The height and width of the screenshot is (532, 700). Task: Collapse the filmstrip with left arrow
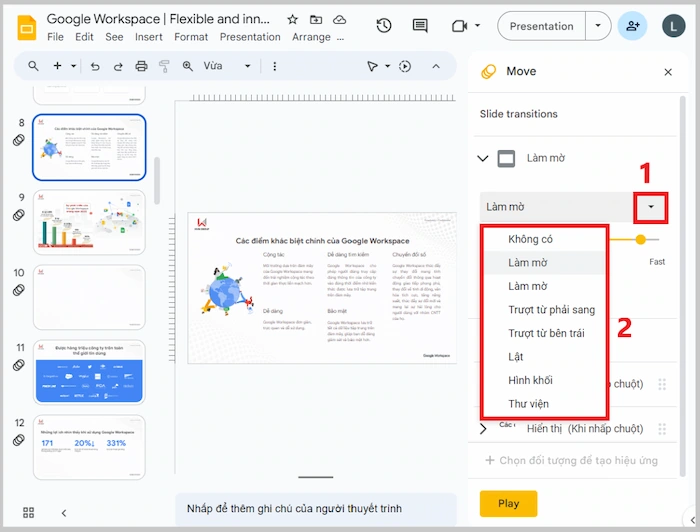coord(64,513)
